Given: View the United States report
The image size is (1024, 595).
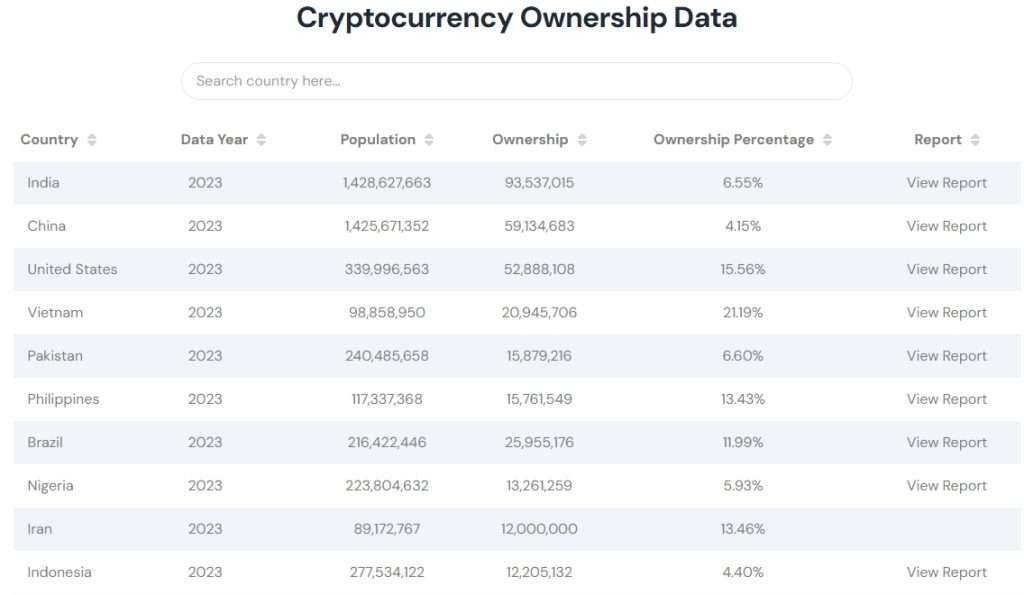Looking at the screenshot, I should [x=946, y=269].
